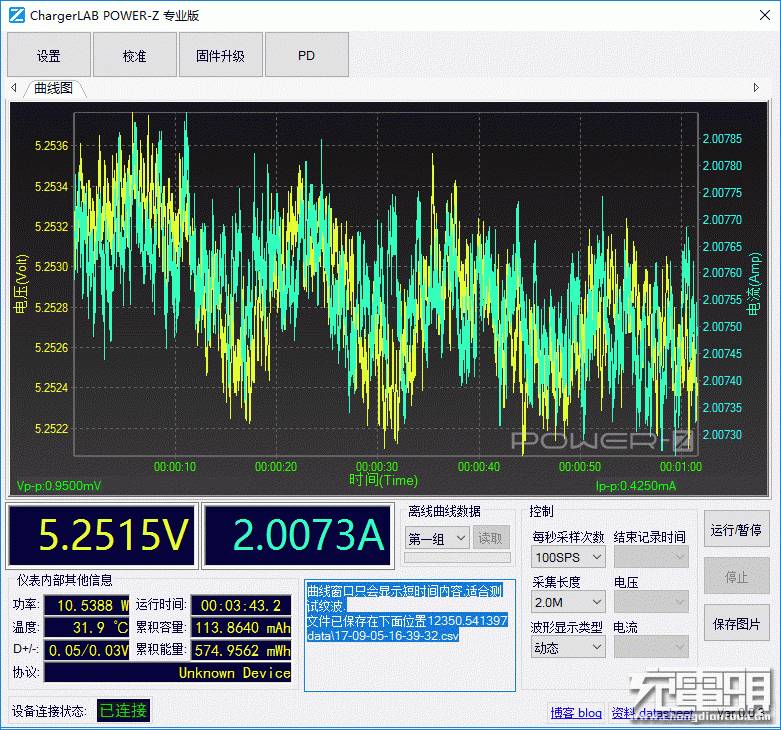The width and height of the screenshot is (781, 730).
Task: Open the 电压 dropdown
Action: tap(651, 602)
